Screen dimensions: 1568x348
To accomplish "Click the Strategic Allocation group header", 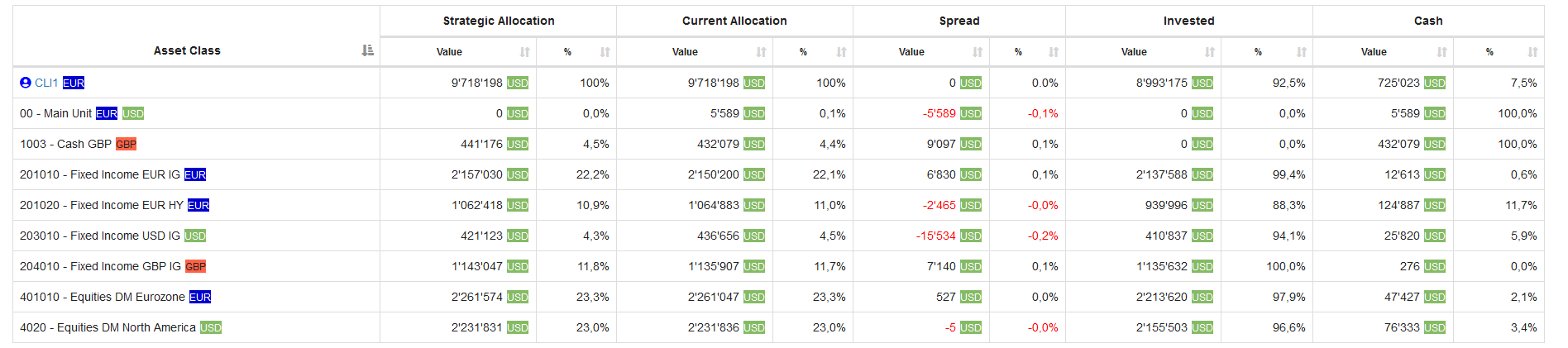I will click(x=499, y=21).
